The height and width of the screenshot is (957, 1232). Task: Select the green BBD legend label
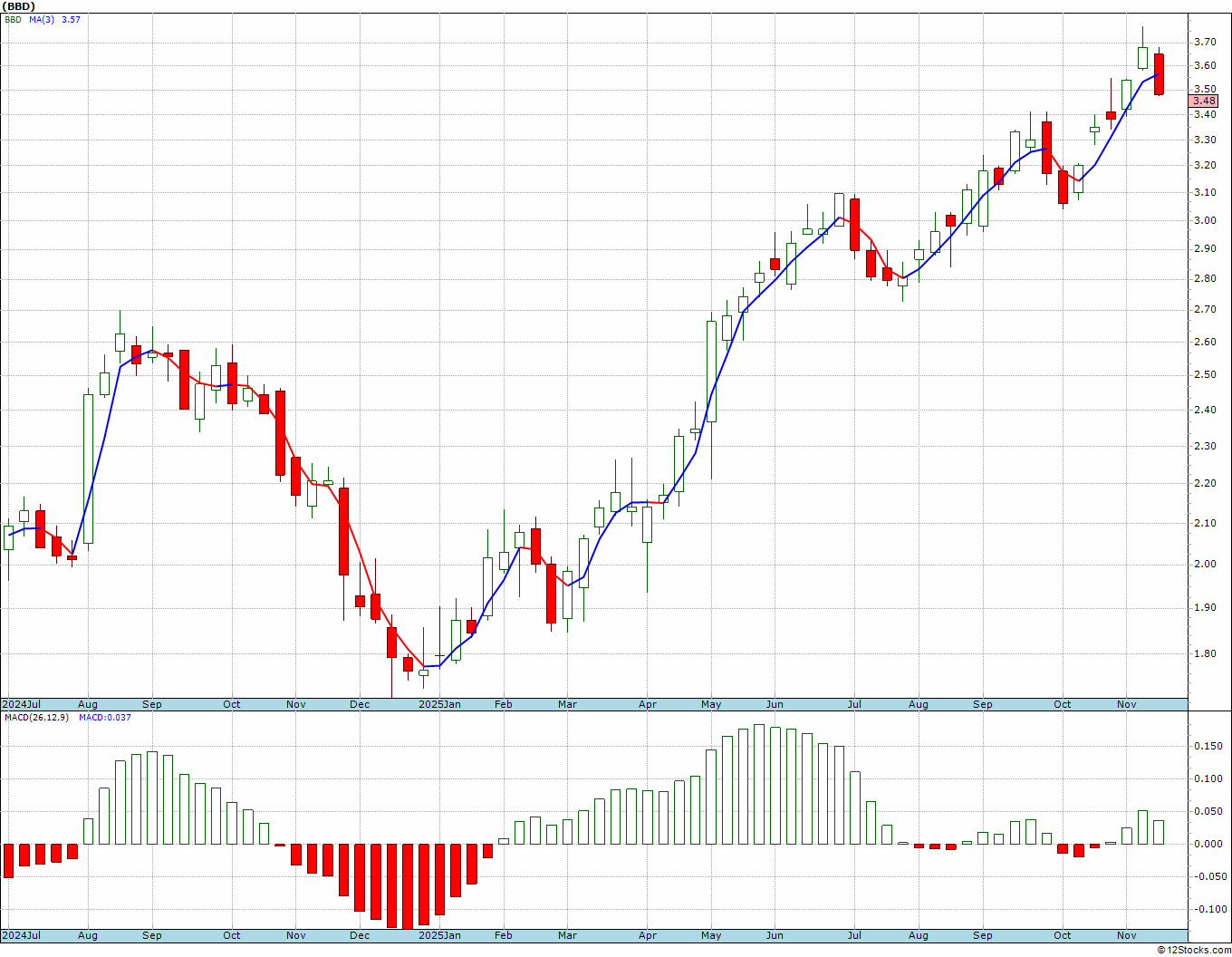point(13,19)
